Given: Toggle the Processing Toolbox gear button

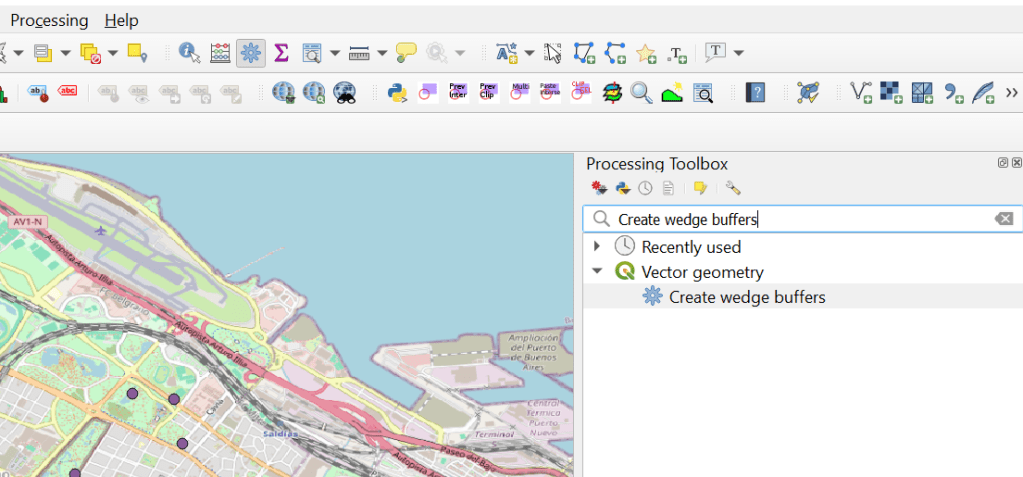Looking at the screenshot, I should pos(251,53).
